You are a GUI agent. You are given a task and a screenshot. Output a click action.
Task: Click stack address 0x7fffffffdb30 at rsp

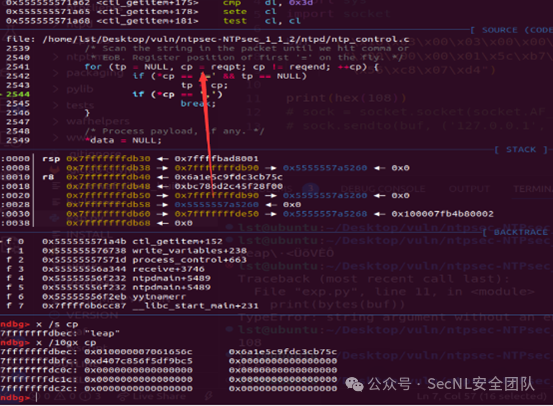[x=108, y=159]
